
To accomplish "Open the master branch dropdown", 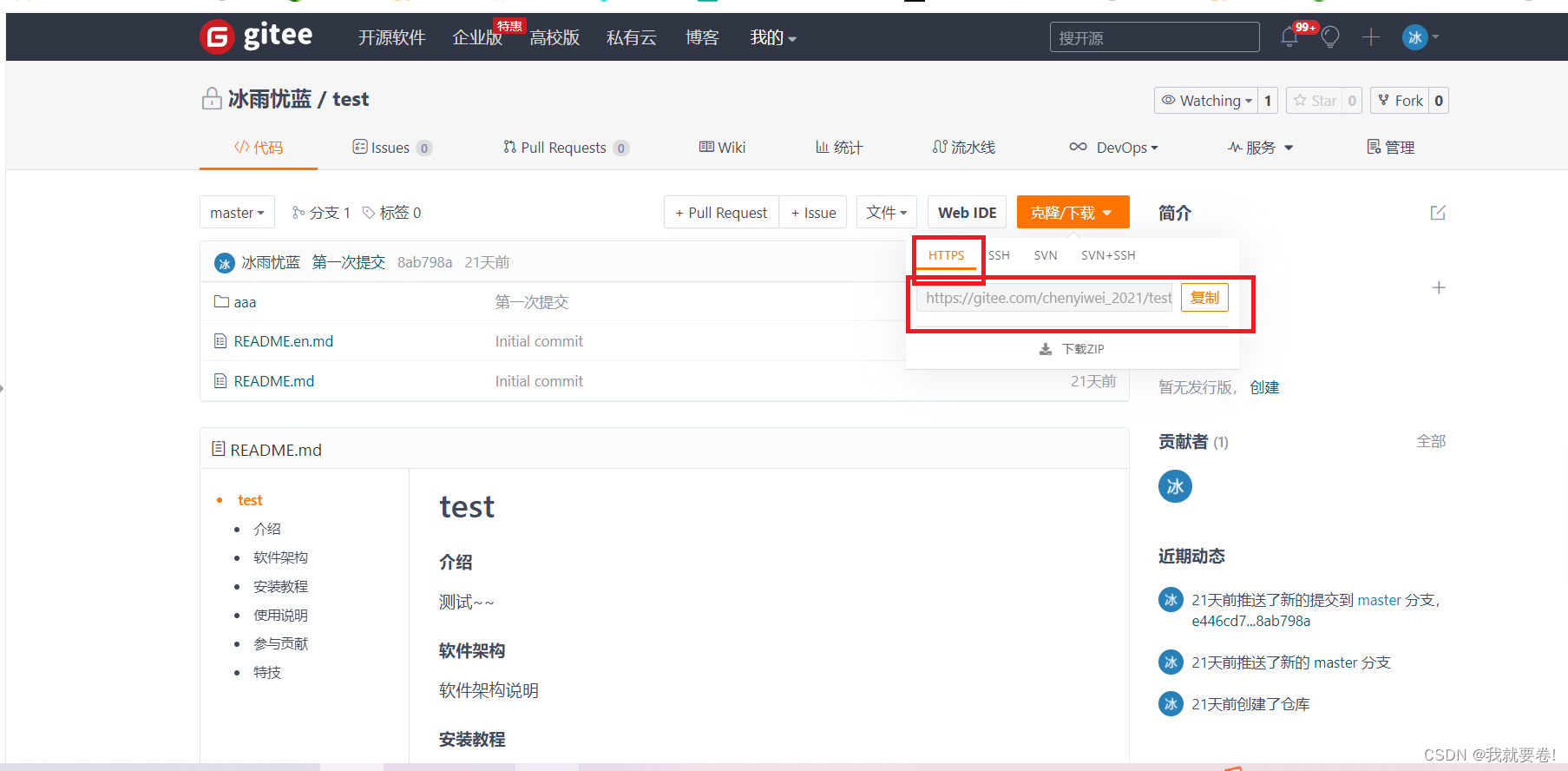I will pos(237,213).
